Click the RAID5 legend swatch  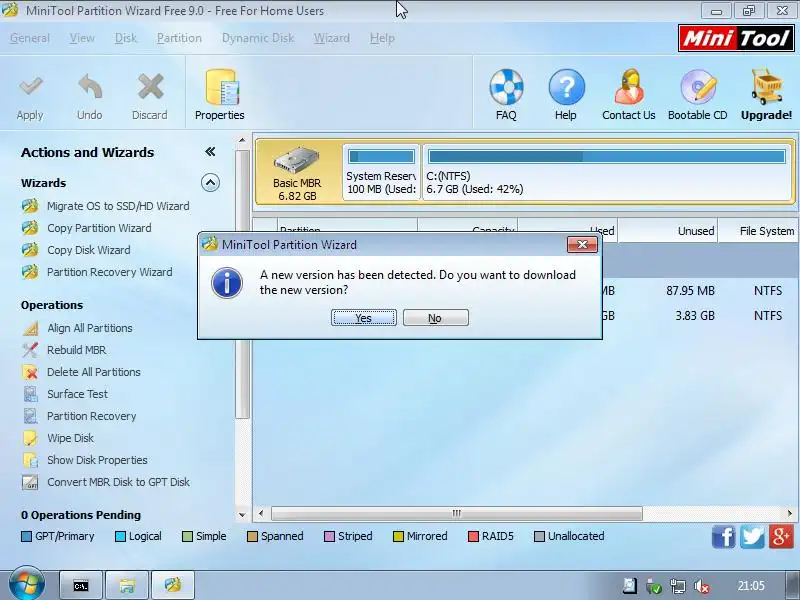click(x=473, y=537)
